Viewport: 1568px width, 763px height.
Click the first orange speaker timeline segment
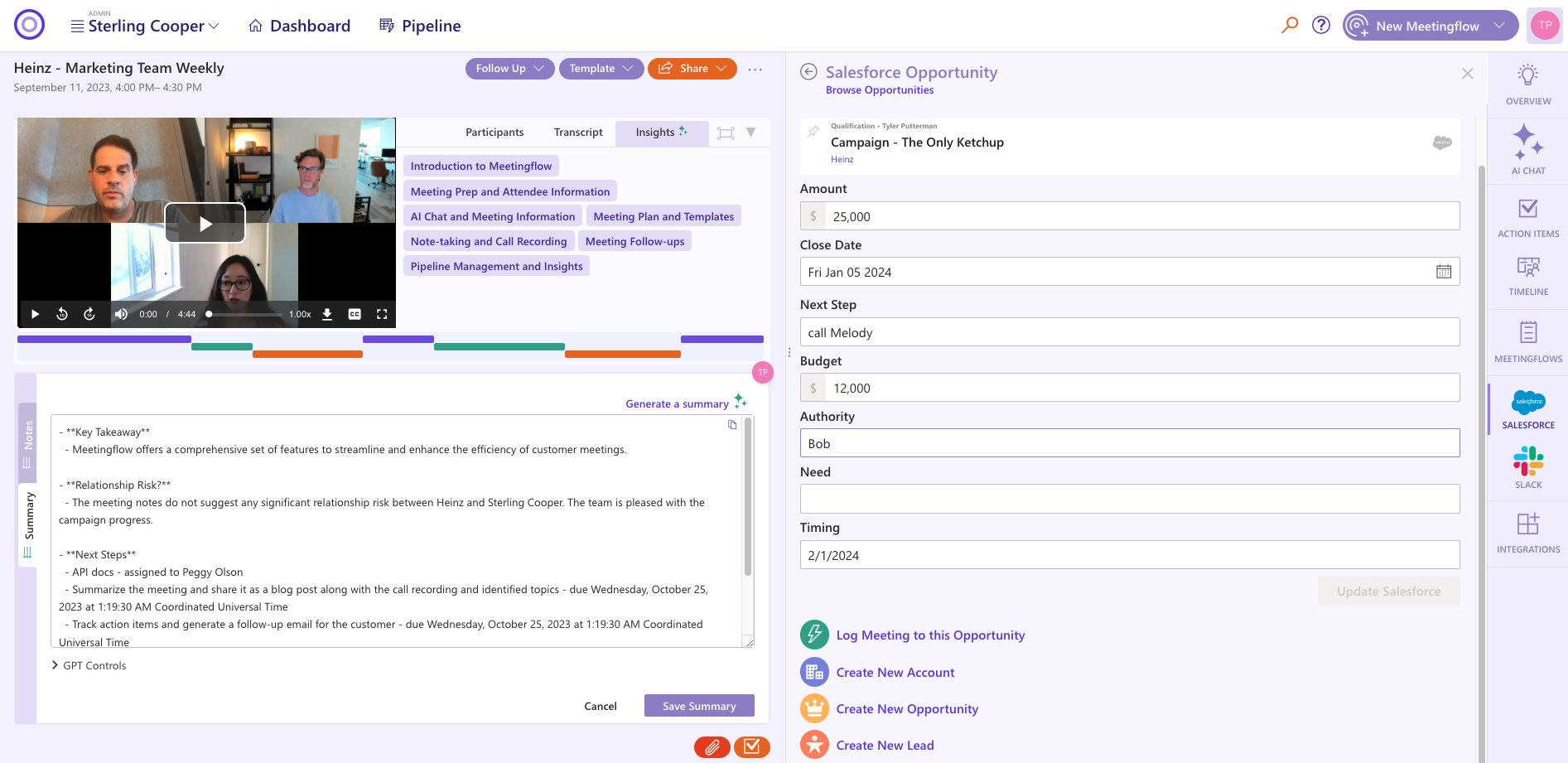[x=307, y=354]
